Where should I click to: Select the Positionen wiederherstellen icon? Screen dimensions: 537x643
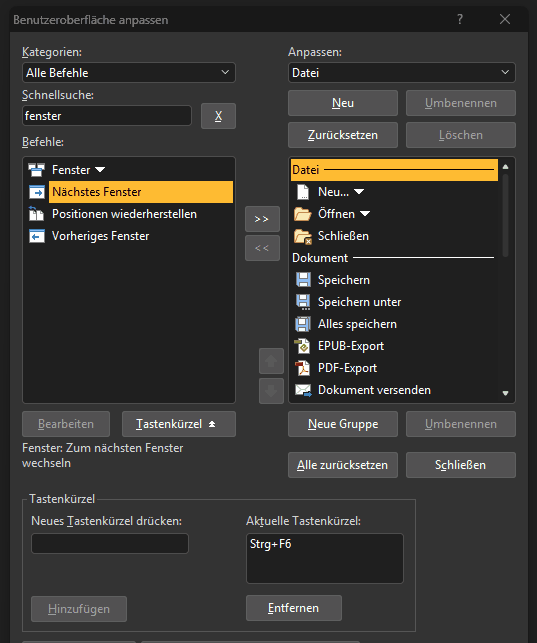(x=36, y=214)
